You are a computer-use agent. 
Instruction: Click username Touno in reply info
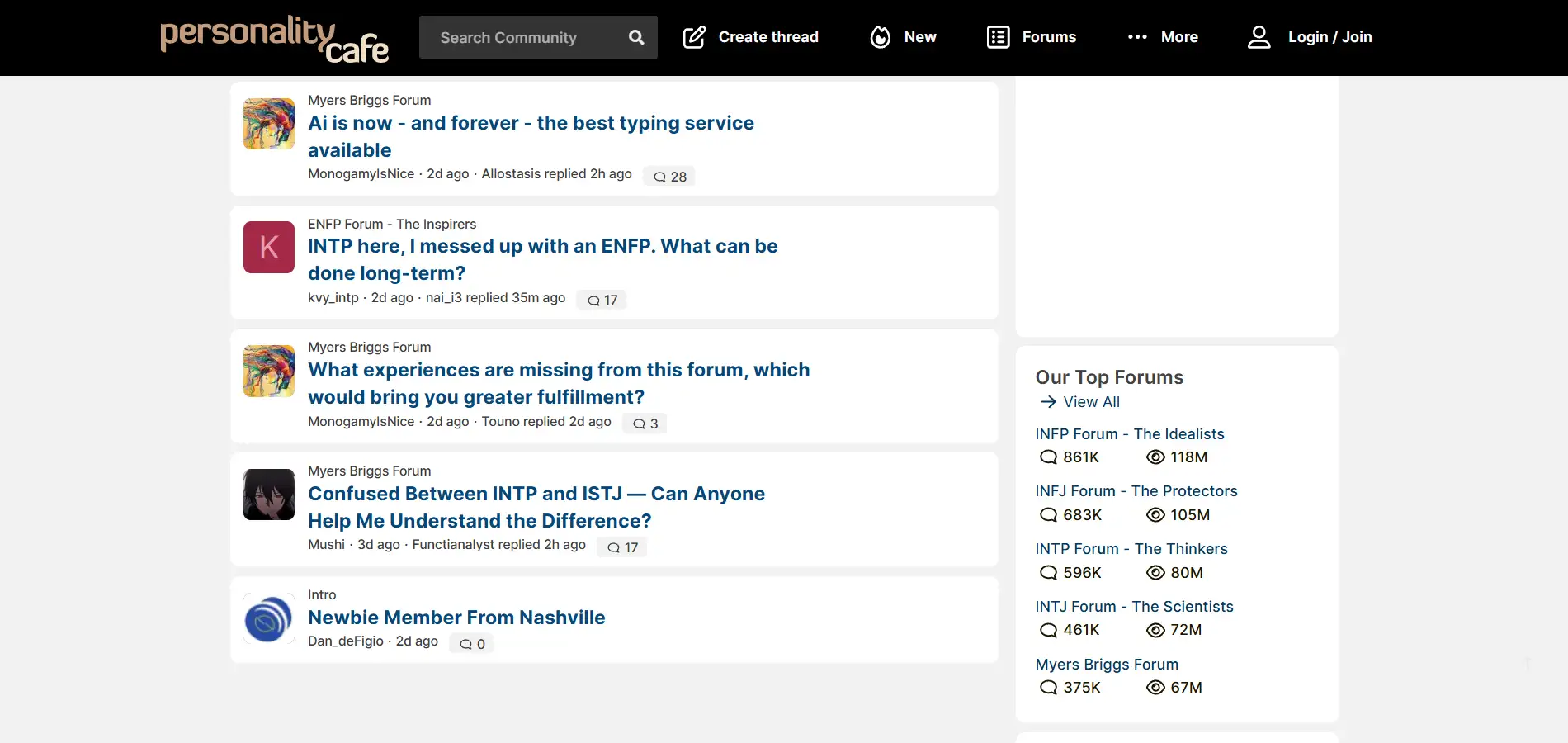[x=500, y=422]
